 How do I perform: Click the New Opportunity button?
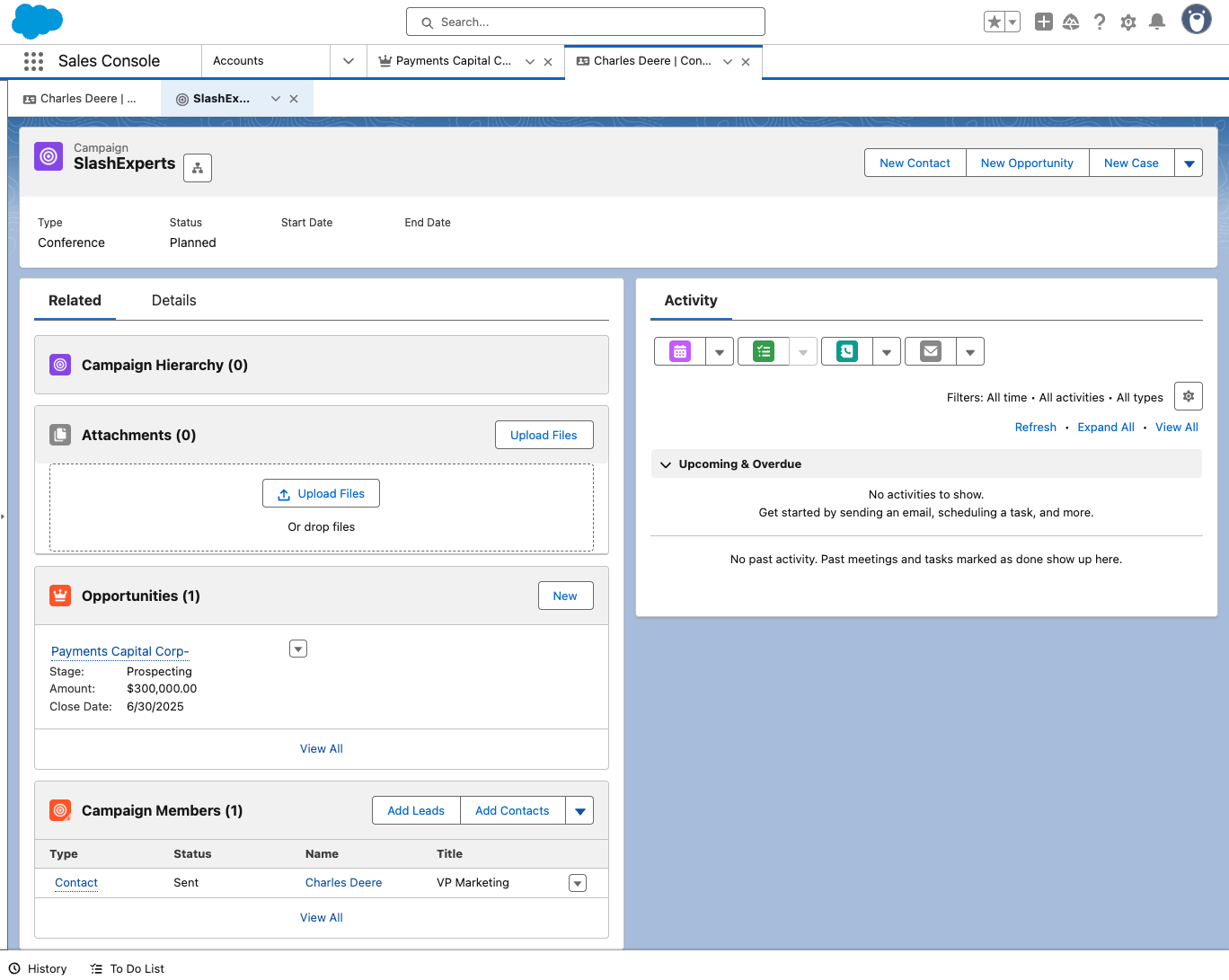pos(1027,163)
